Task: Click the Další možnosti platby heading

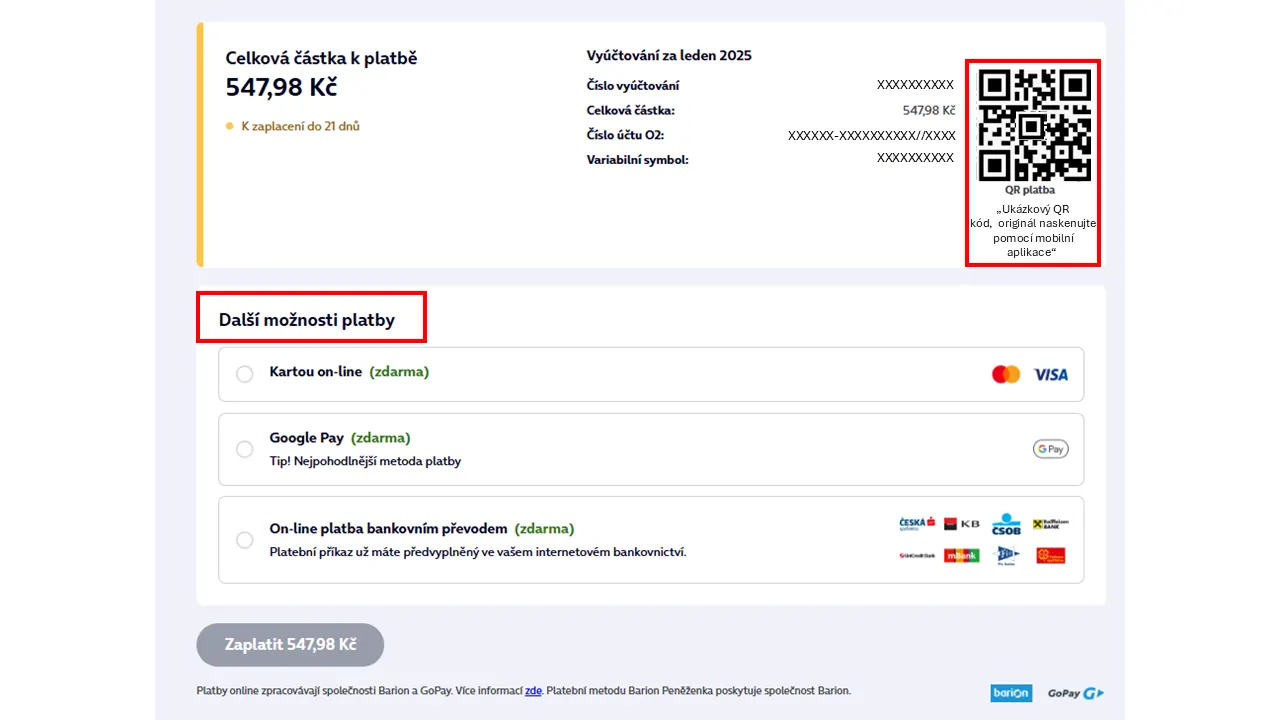Action: pyautogui.click(x=307, y=320)
